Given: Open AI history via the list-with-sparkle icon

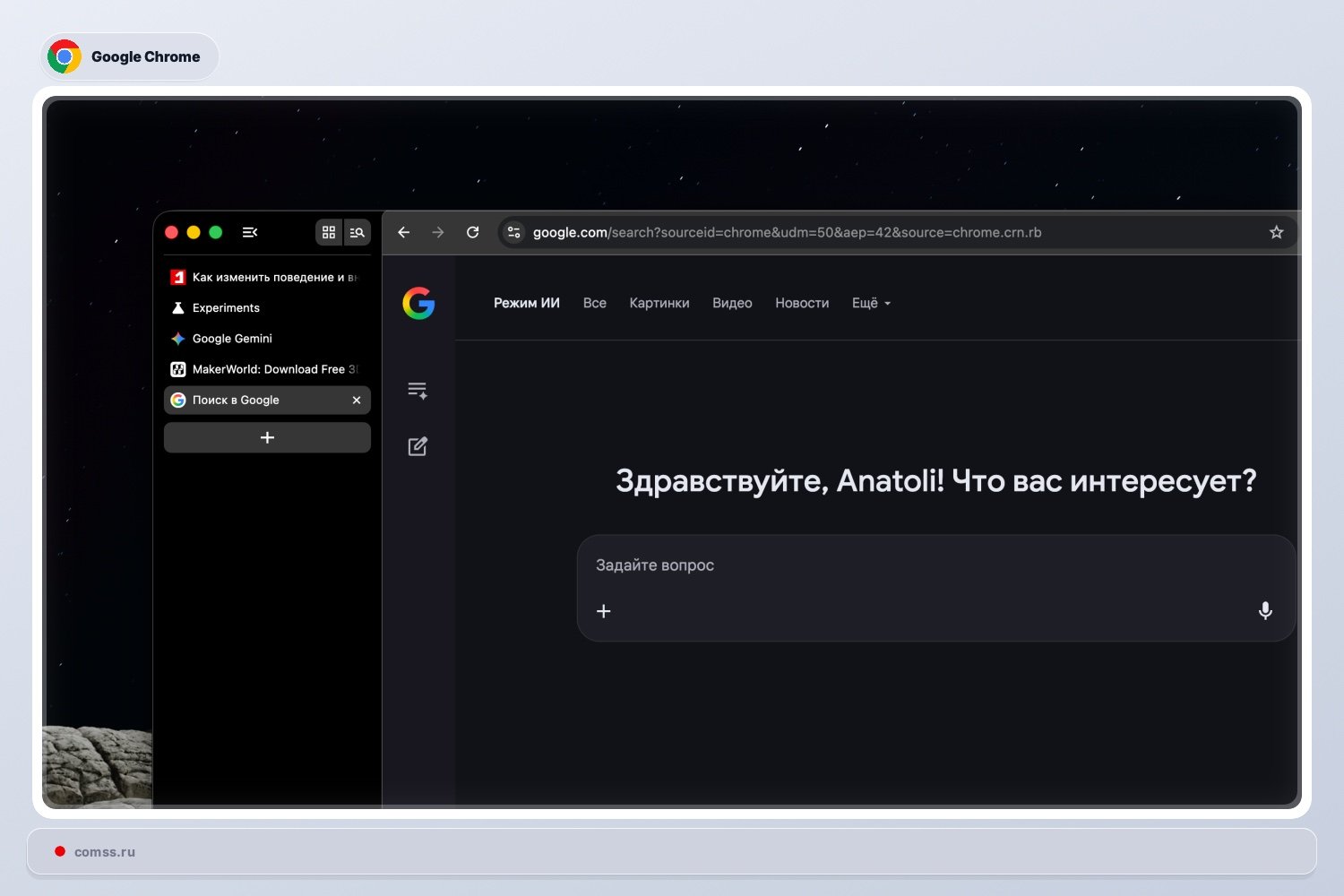Looking at the screenshot, I should pos(418,390).
